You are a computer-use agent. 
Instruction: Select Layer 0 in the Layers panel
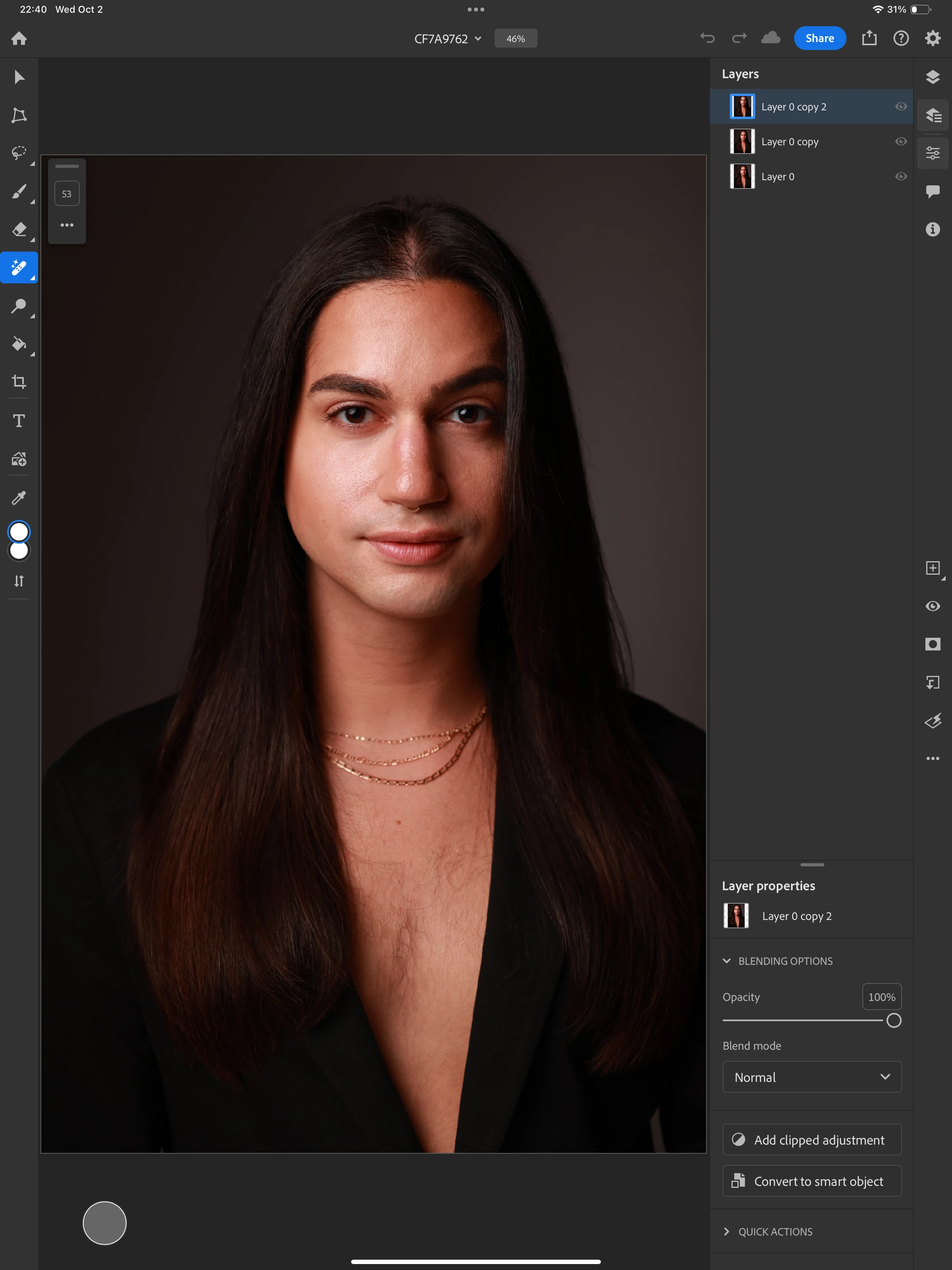point(777,176)
